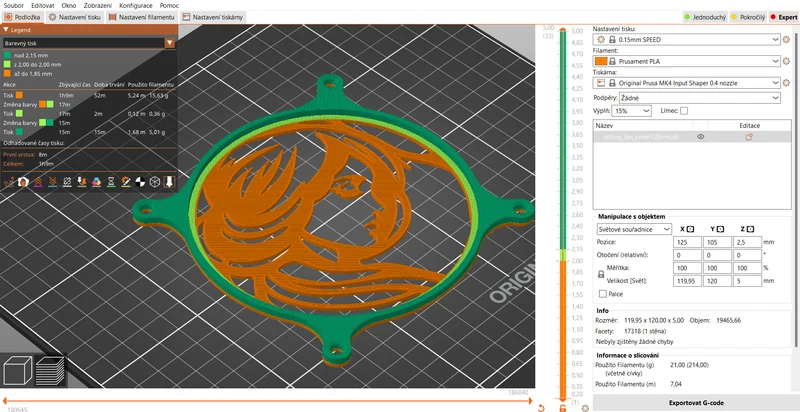Open the Original Prusa MK4 printer dropdown
The image size is (800, 412).
[687, 83]
